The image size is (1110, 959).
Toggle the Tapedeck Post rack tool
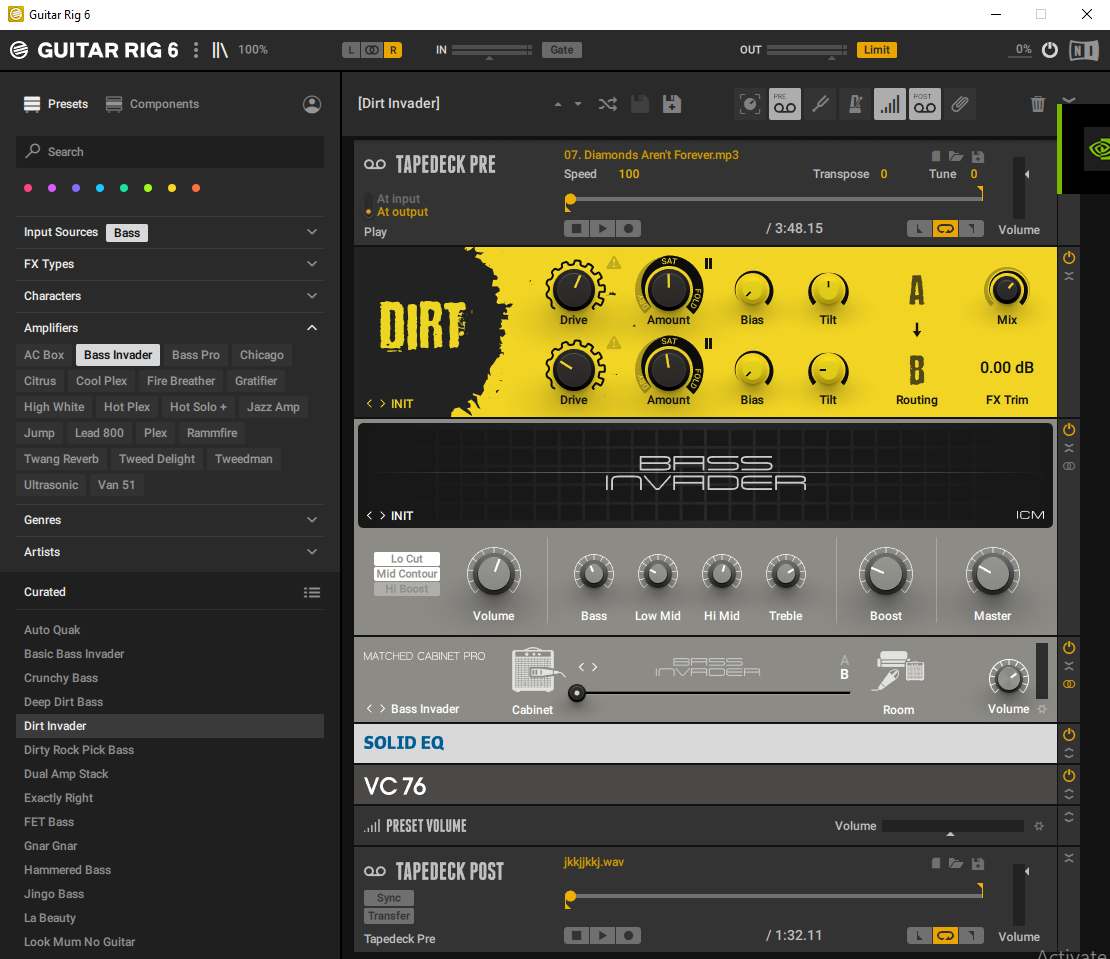click(x=925, y=104)
